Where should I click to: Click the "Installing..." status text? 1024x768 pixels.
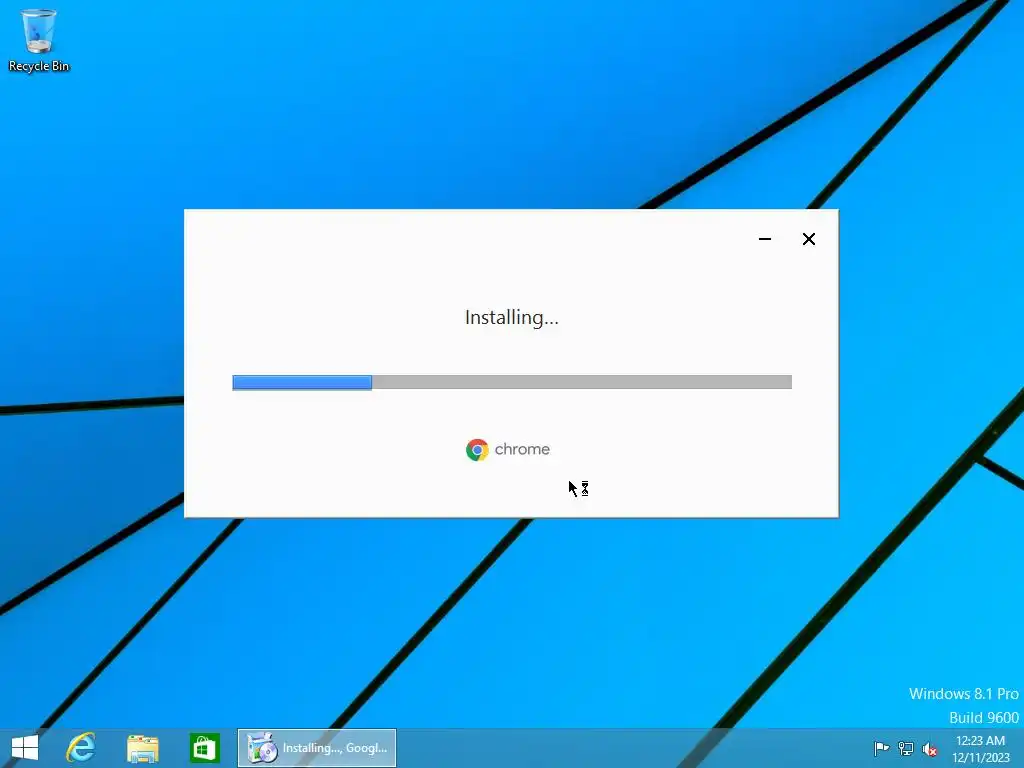(512, 318)
